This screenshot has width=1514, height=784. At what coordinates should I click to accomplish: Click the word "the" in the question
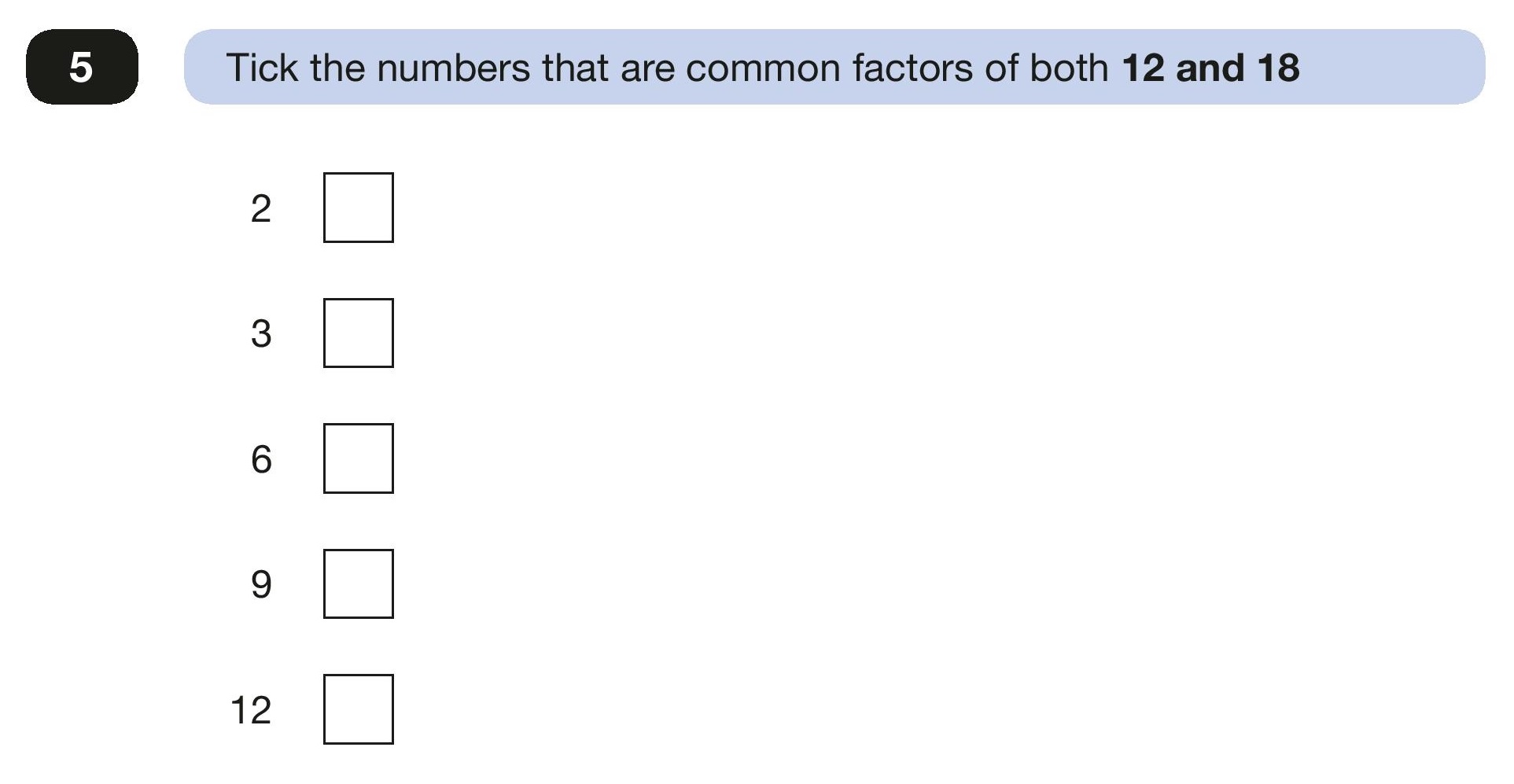click(337, 68)
